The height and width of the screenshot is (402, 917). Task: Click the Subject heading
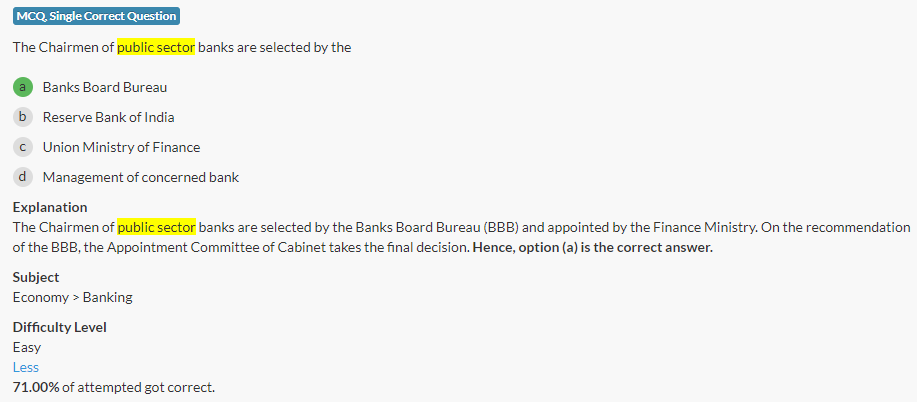pos(36,277)
